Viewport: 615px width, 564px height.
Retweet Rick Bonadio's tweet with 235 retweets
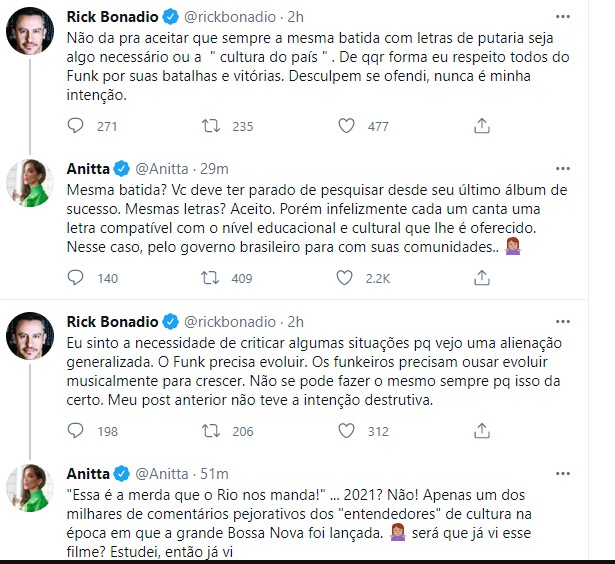point(212,126)
